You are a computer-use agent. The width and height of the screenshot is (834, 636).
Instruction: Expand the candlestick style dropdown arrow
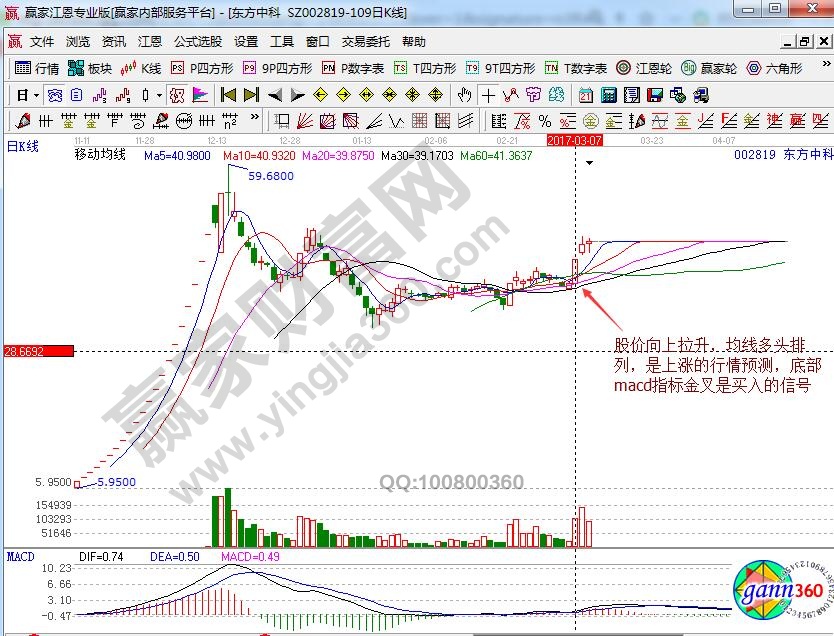[x=159, y=95]
